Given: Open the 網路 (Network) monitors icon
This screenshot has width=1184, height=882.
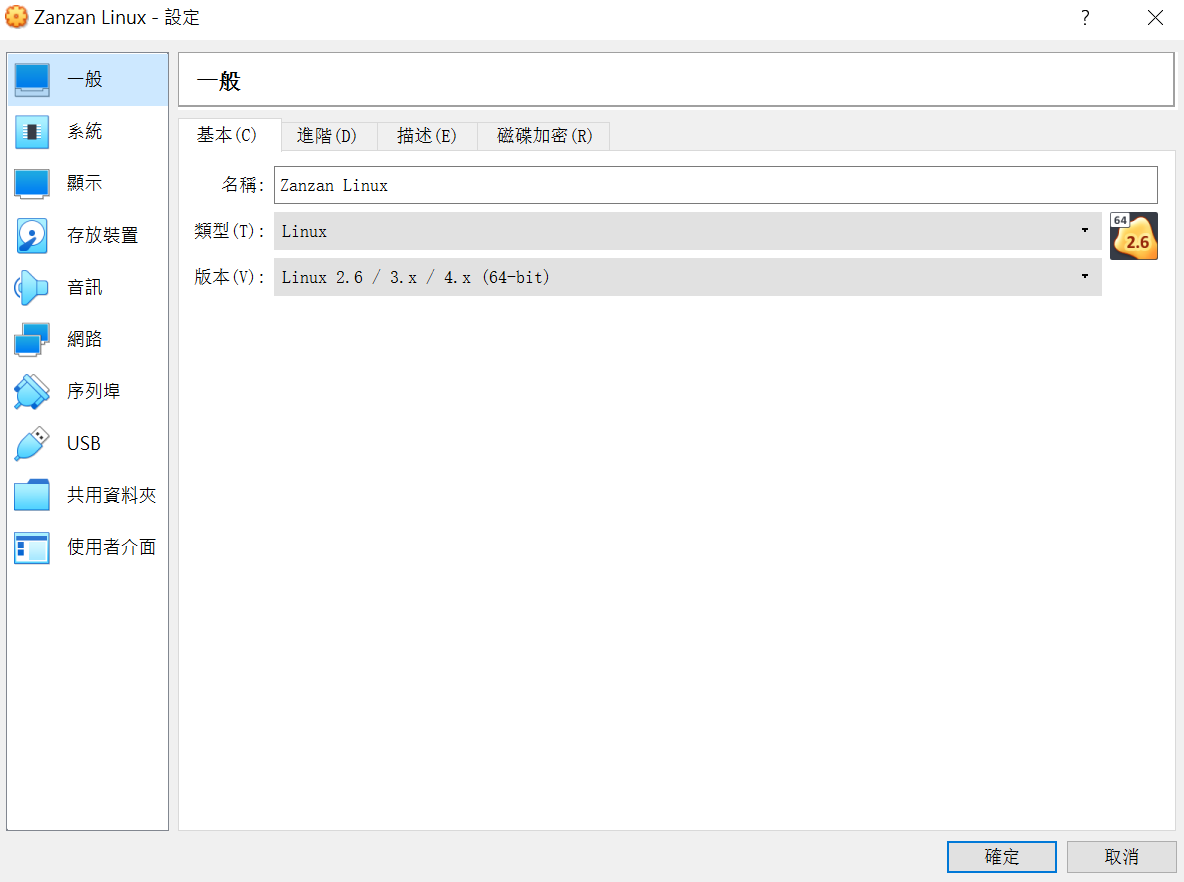Looking at the screenshot, I should (32, 339).
